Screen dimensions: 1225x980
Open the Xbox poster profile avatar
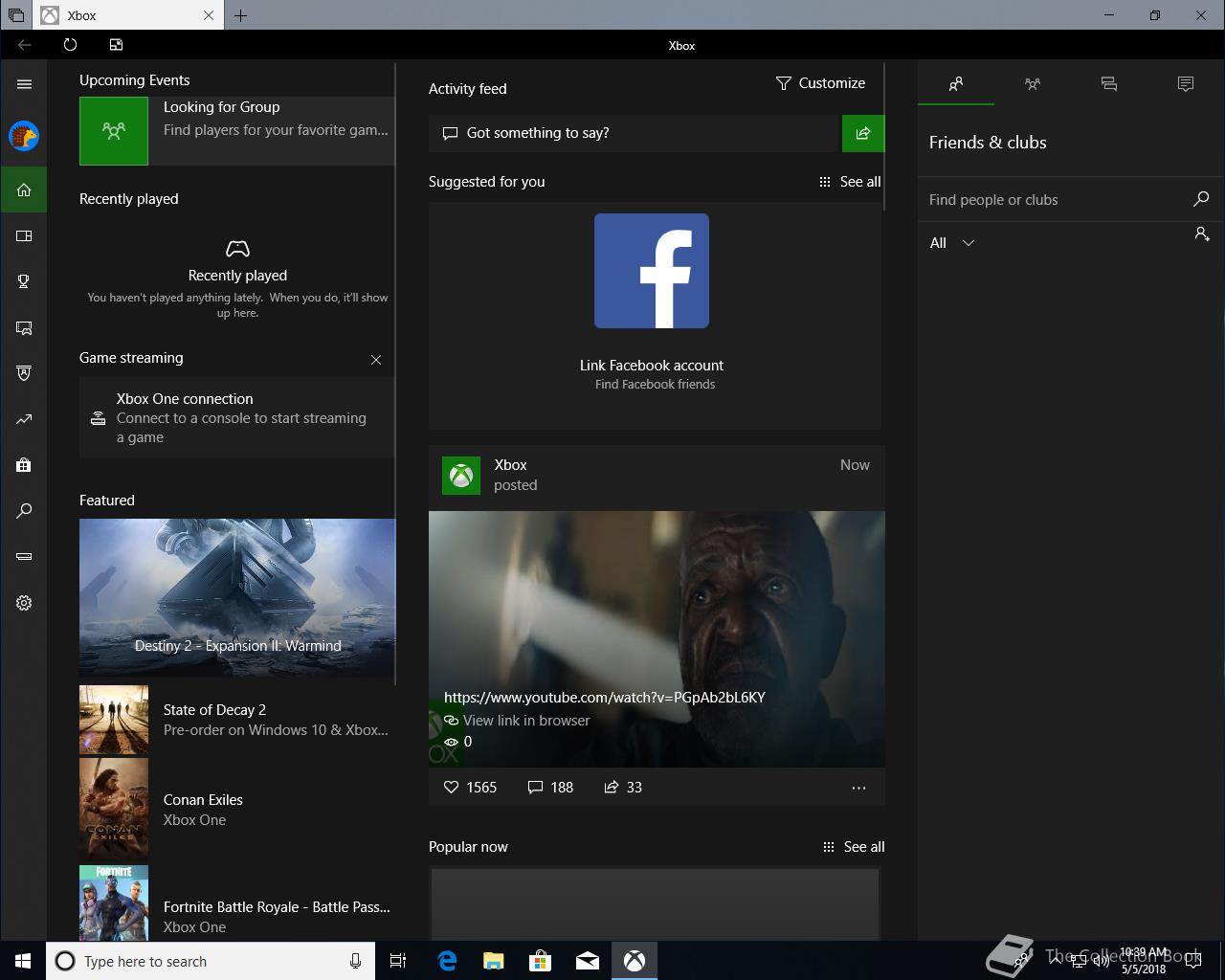pos(461,476)
